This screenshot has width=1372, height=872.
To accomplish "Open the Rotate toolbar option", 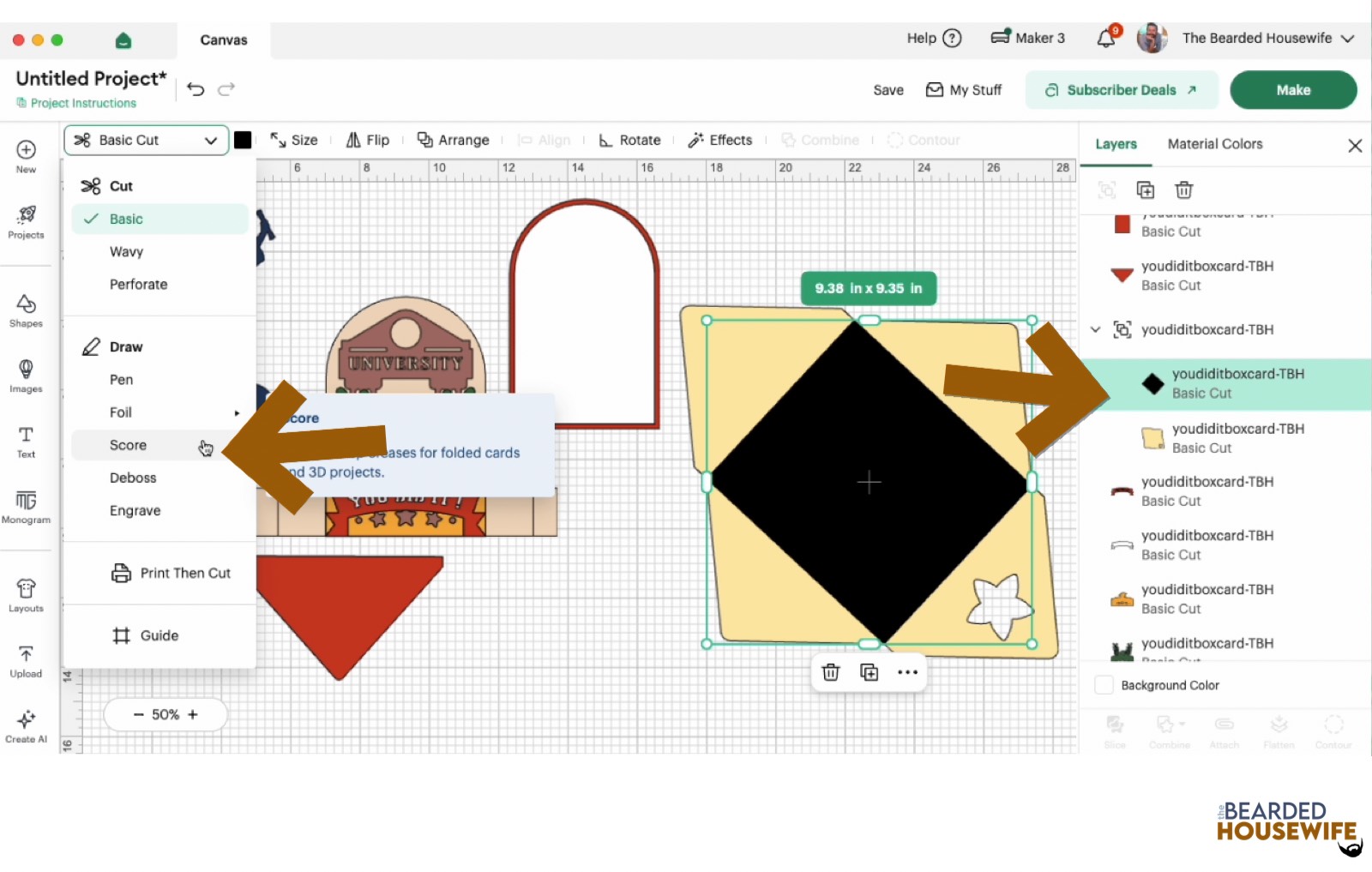I will [629, 140].
